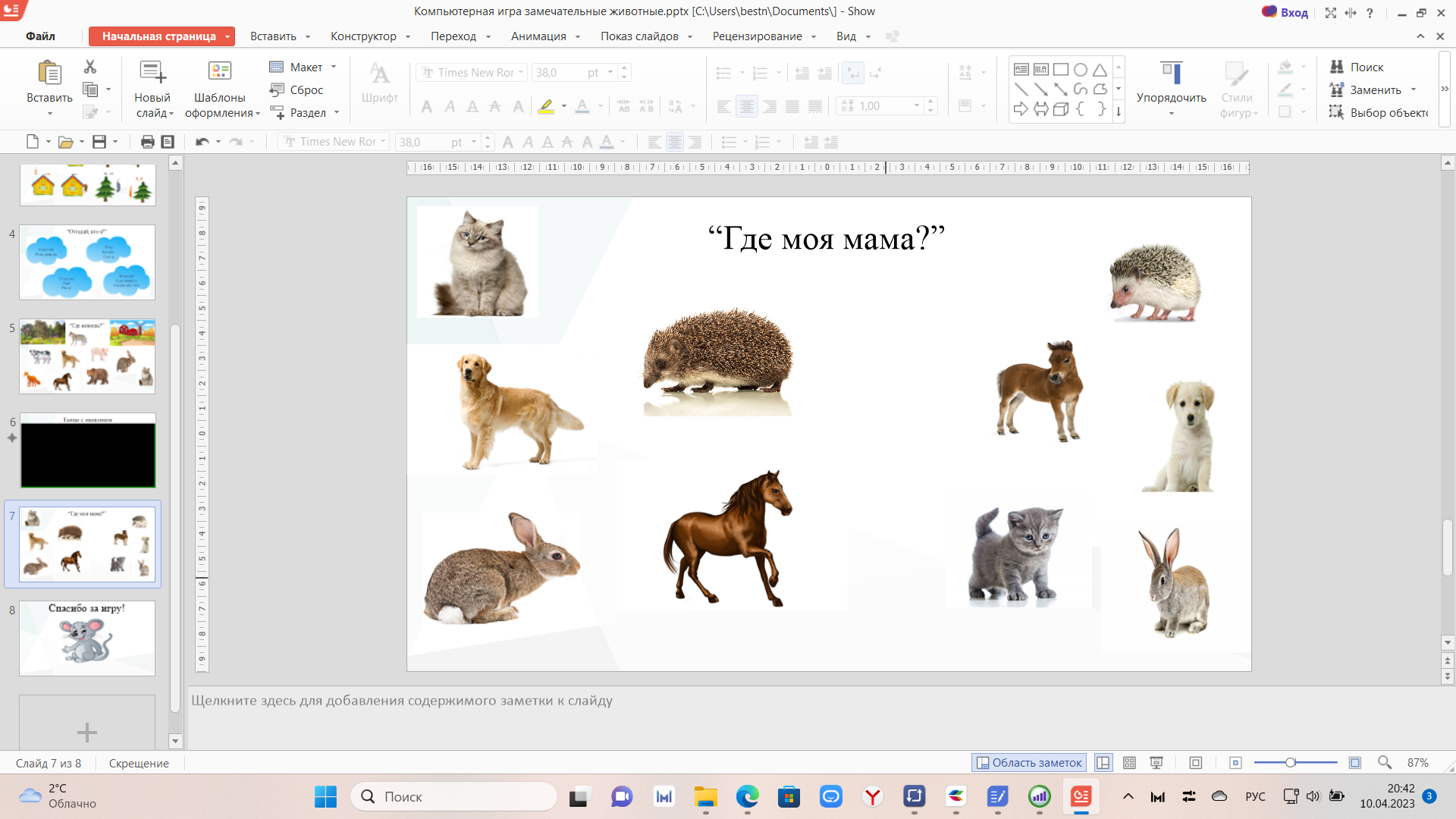Screen dimensions: 1456x819
Task: Expand the Упорядочить arrange dropdown
Action: pos(1171,113)
